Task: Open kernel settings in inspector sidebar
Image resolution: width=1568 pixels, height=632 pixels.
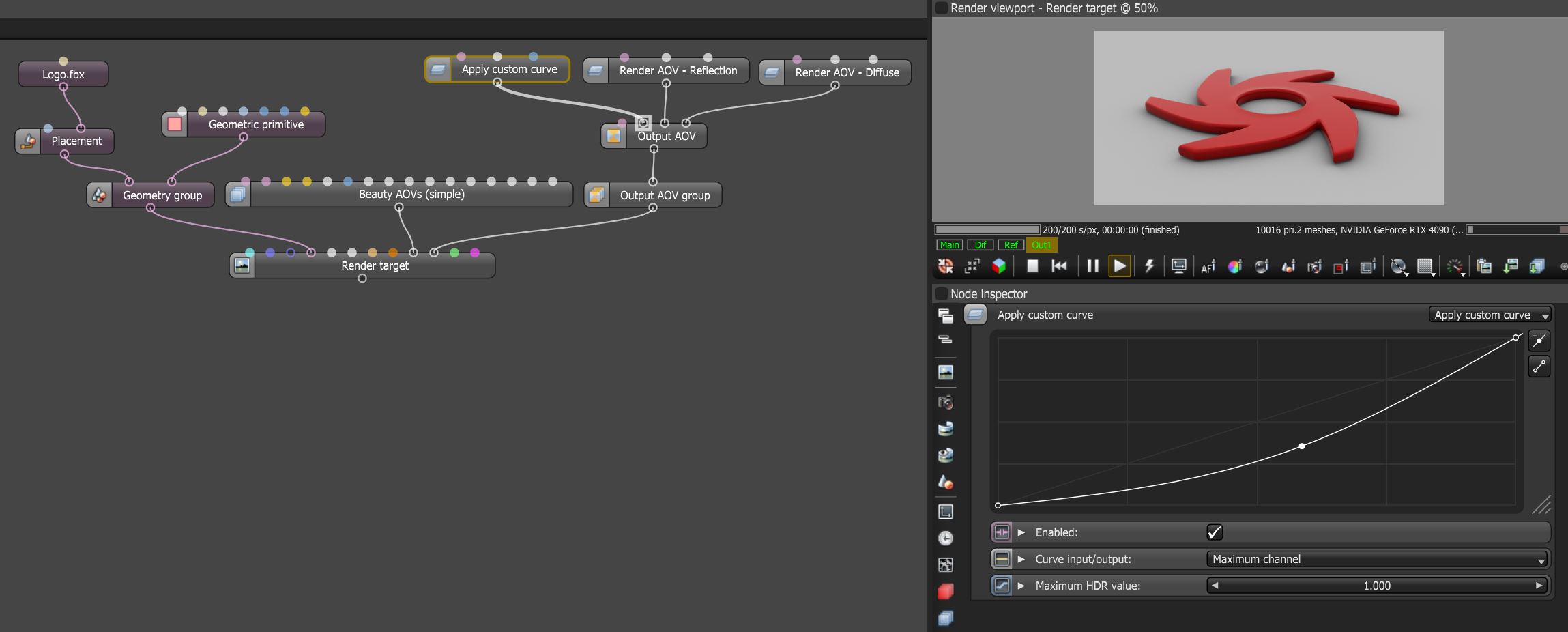Action: pos(946,565)
